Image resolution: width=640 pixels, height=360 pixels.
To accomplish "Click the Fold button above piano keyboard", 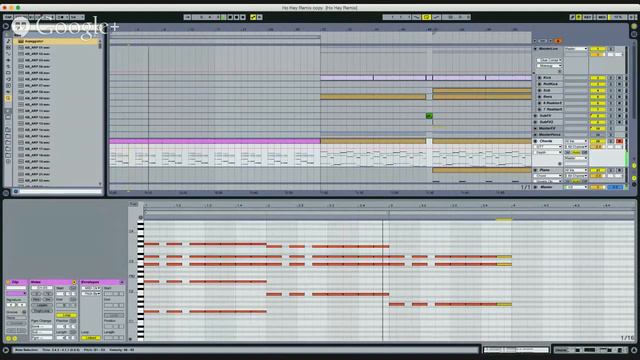I will (133, 204).
